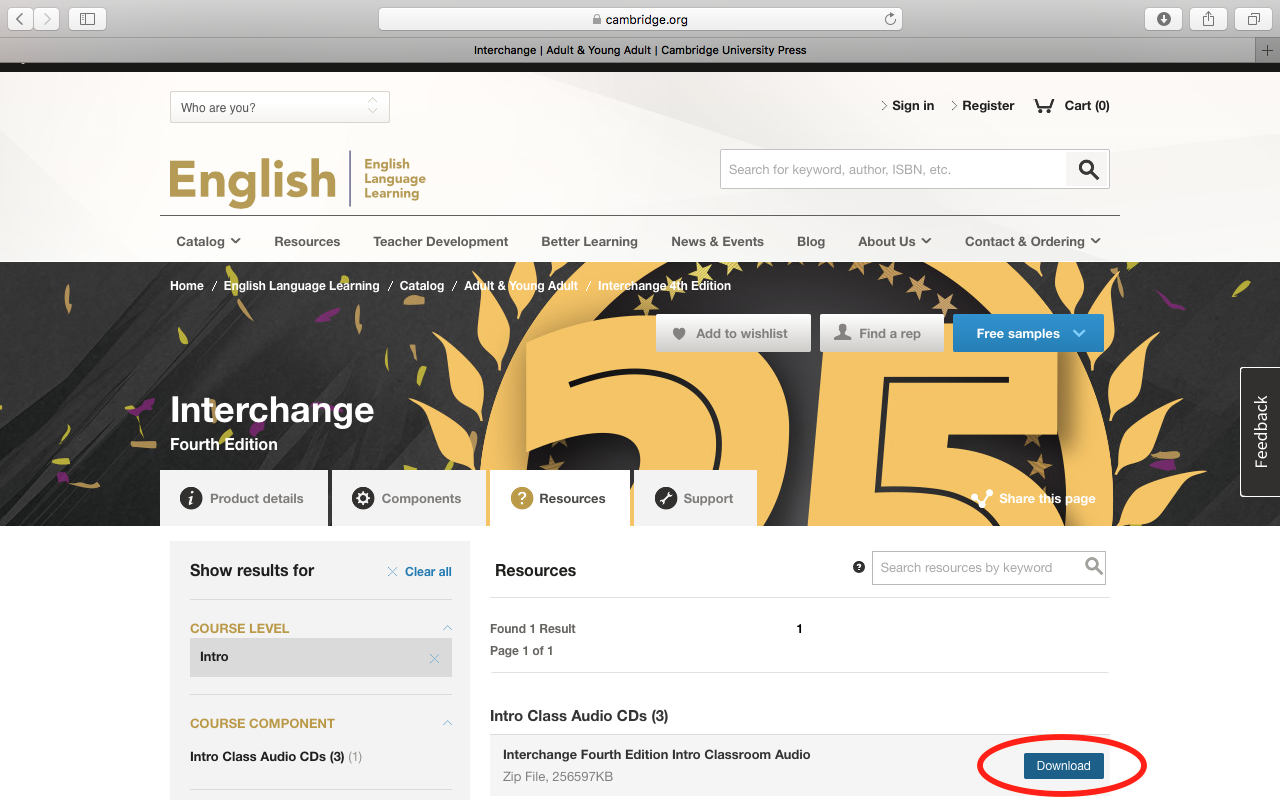Go to Home breadcrumb

[187, 286]
